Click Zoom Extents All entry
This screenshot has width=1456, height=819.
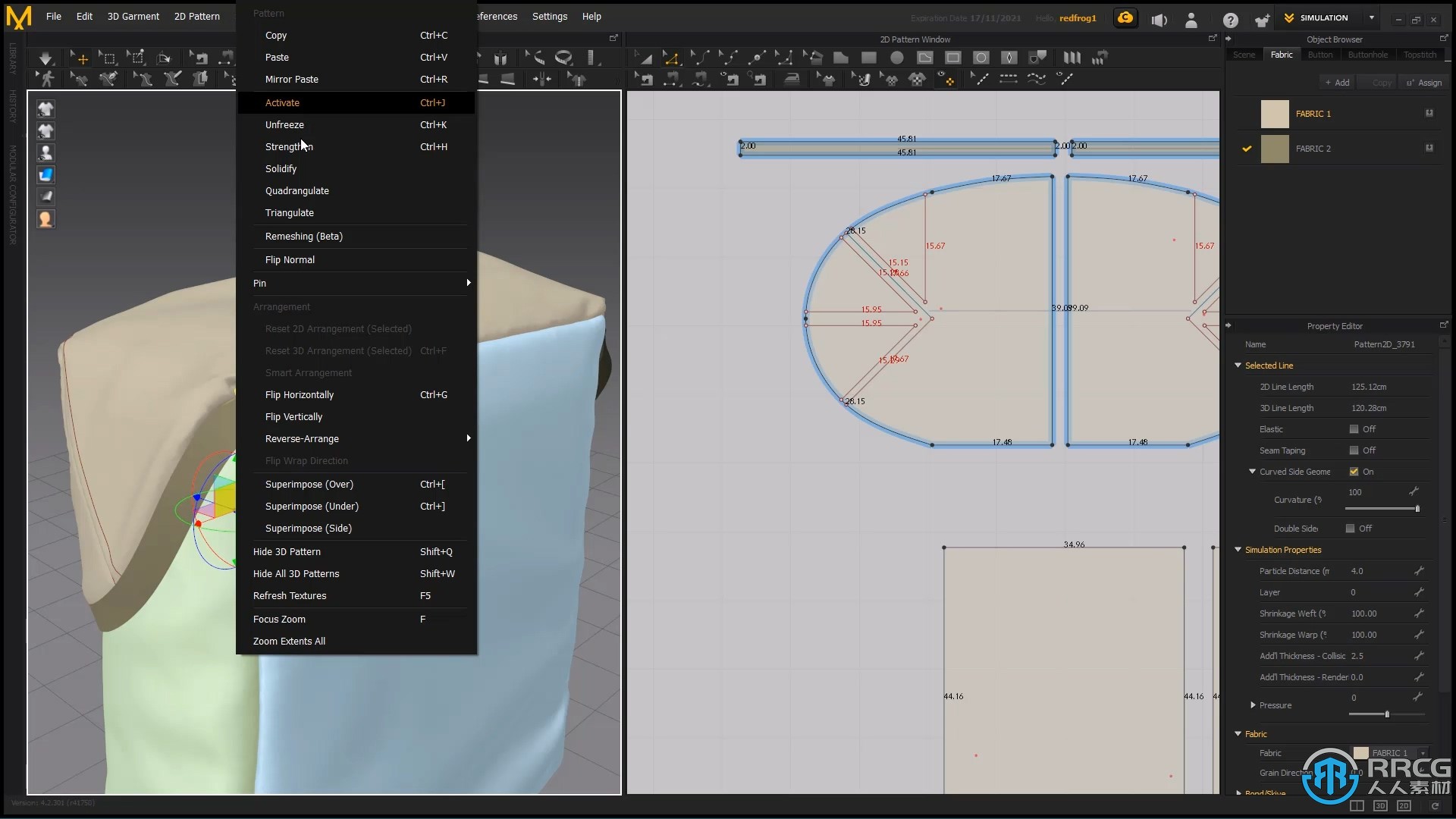[x=356, y=641]
